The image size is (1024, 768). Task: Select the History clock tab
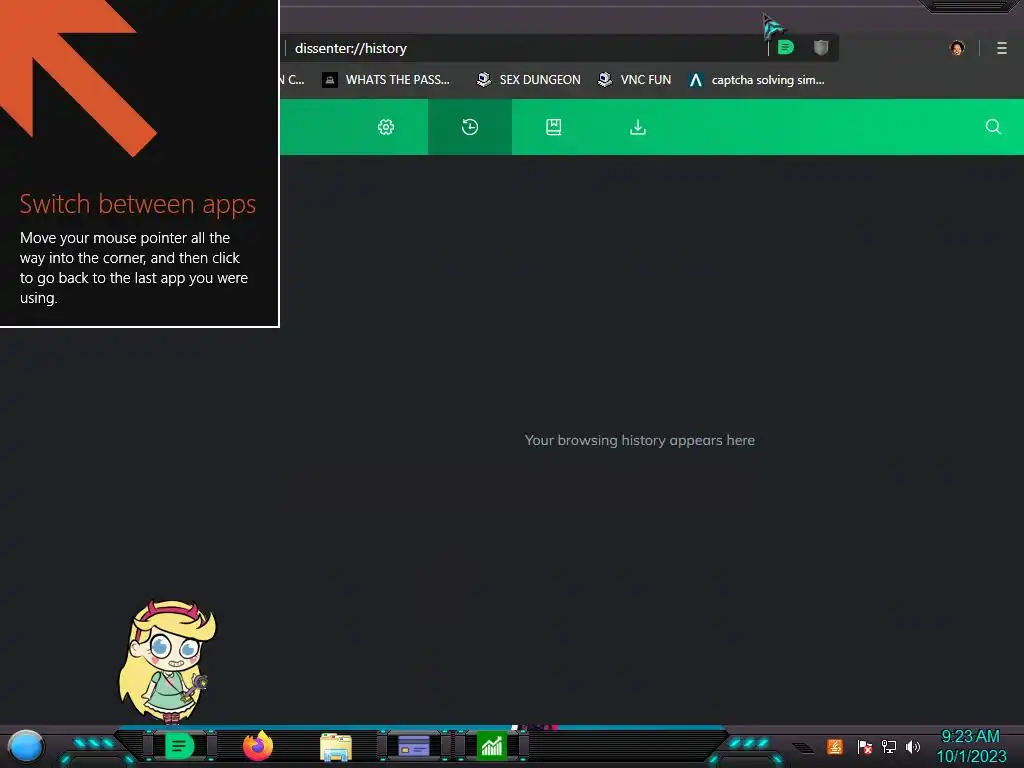(x=470, y=127)
